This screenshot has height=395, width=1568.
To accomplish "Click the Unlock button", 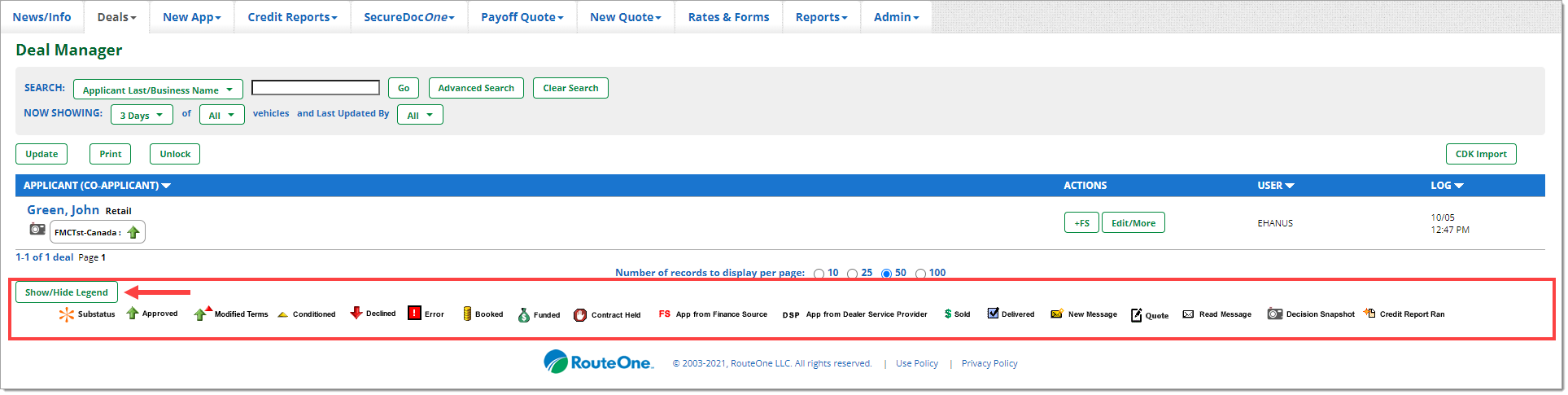I will pos(175,154).
